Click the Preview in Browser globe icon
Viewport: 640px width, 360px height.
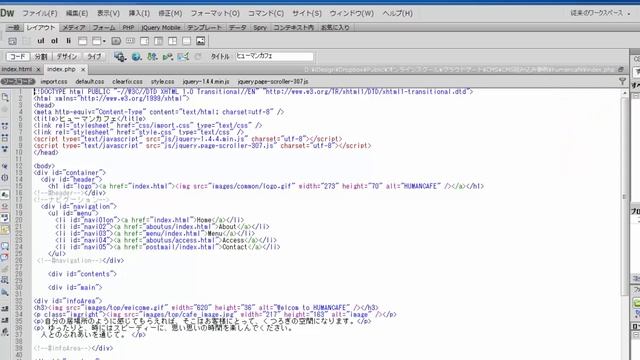click(x=137, y=56)
